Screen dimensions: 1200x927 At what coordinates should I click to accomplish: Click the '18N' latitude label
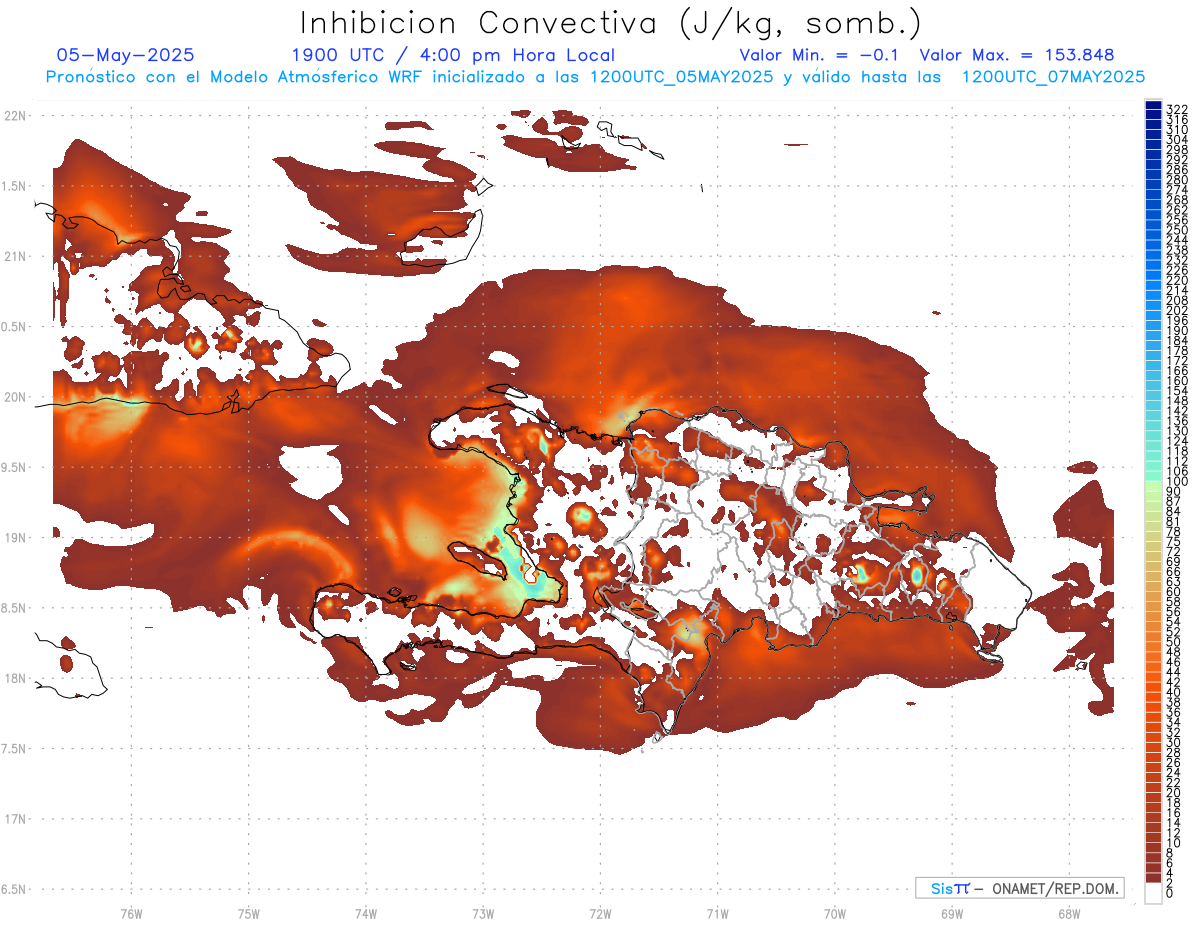click(15, 678)
